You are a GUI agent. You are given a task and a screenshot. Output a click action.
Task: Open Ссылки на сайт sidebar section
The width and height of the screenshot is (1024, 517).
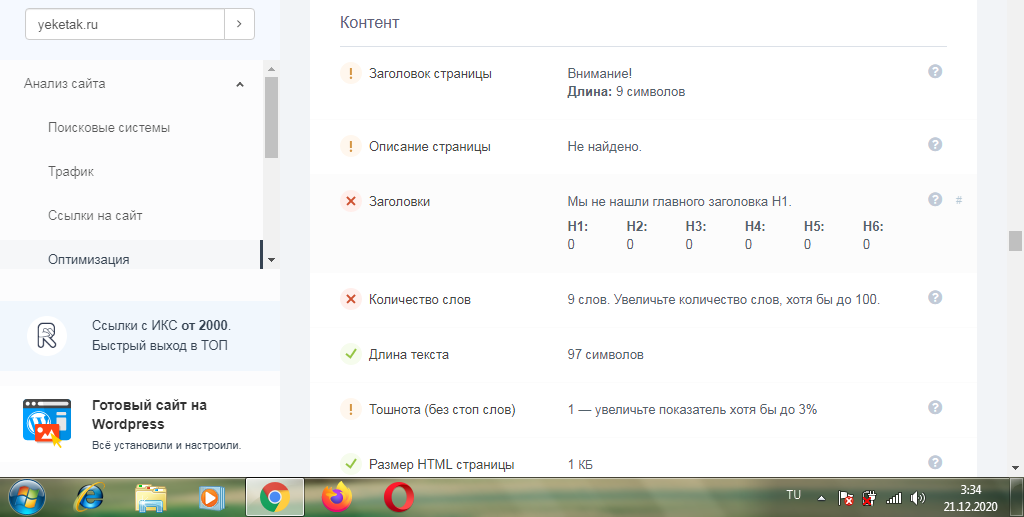(95, 215)
